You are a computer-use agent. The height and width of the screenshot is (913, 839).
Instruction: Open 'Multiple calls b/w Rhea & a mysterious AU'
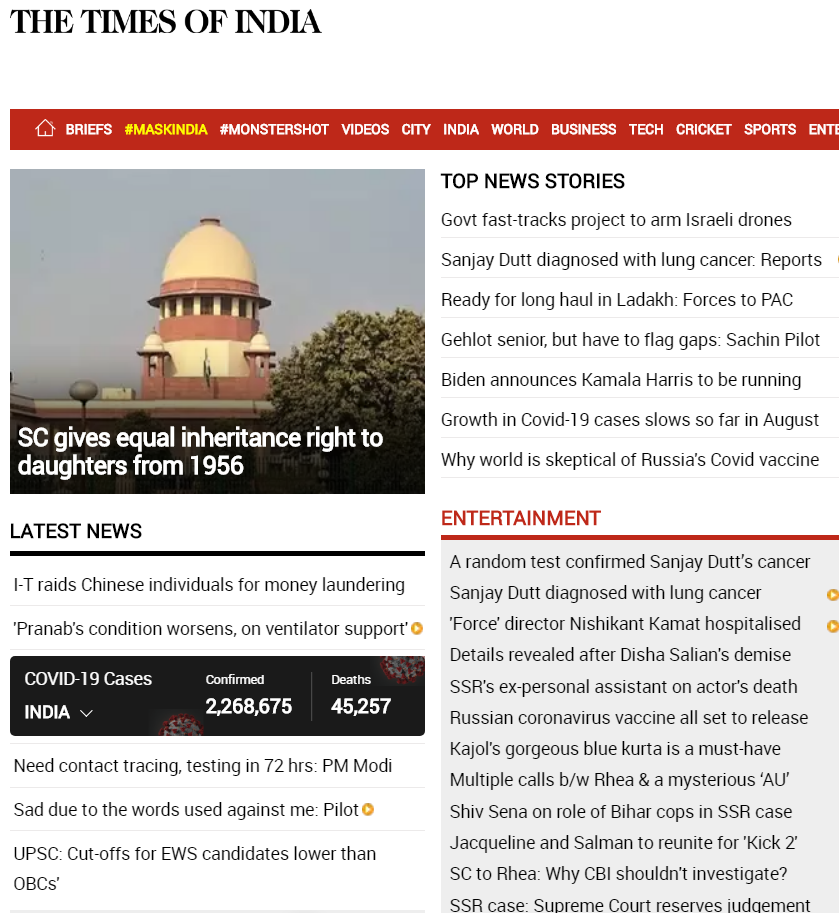click(619, 780)
